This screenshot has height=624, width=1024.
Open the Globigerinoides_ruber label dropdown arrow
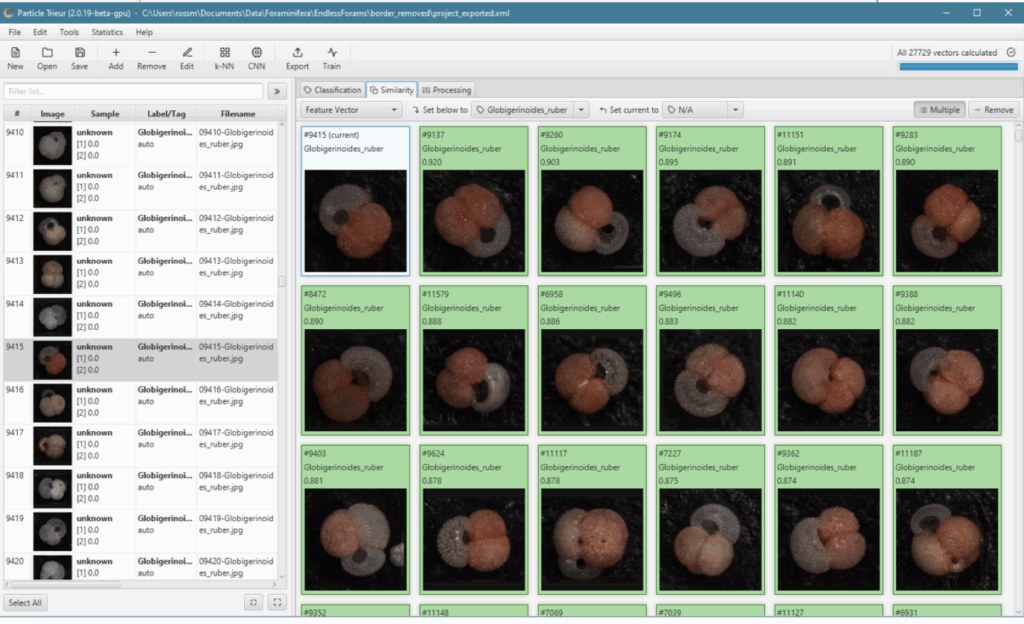coord(582,110)
